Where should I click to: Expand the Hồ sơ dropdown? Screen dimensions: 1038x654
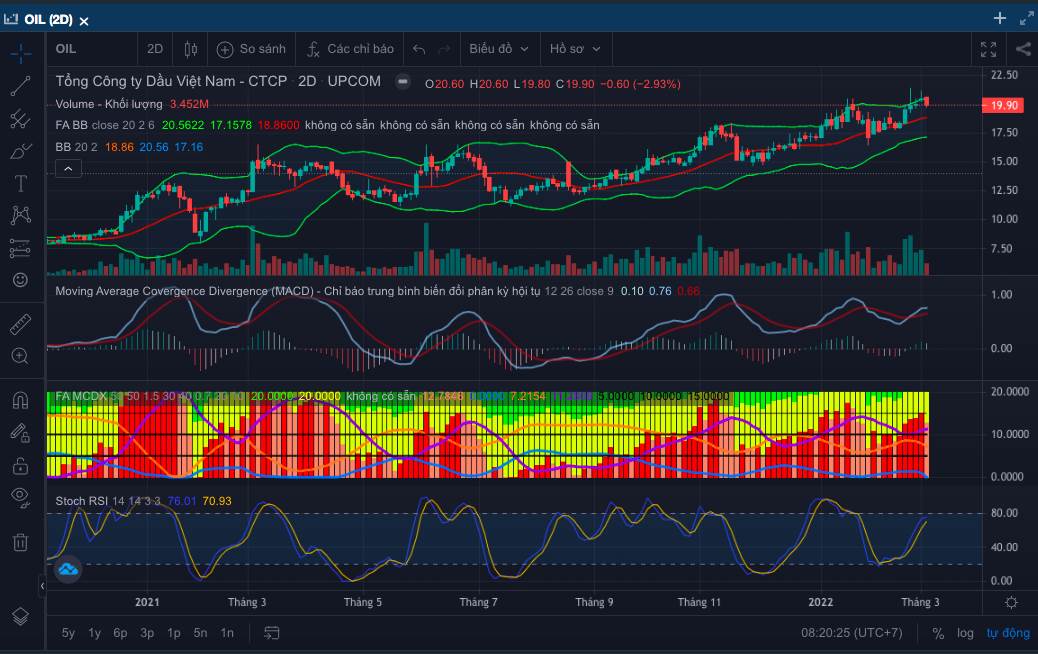pos(575,49)
